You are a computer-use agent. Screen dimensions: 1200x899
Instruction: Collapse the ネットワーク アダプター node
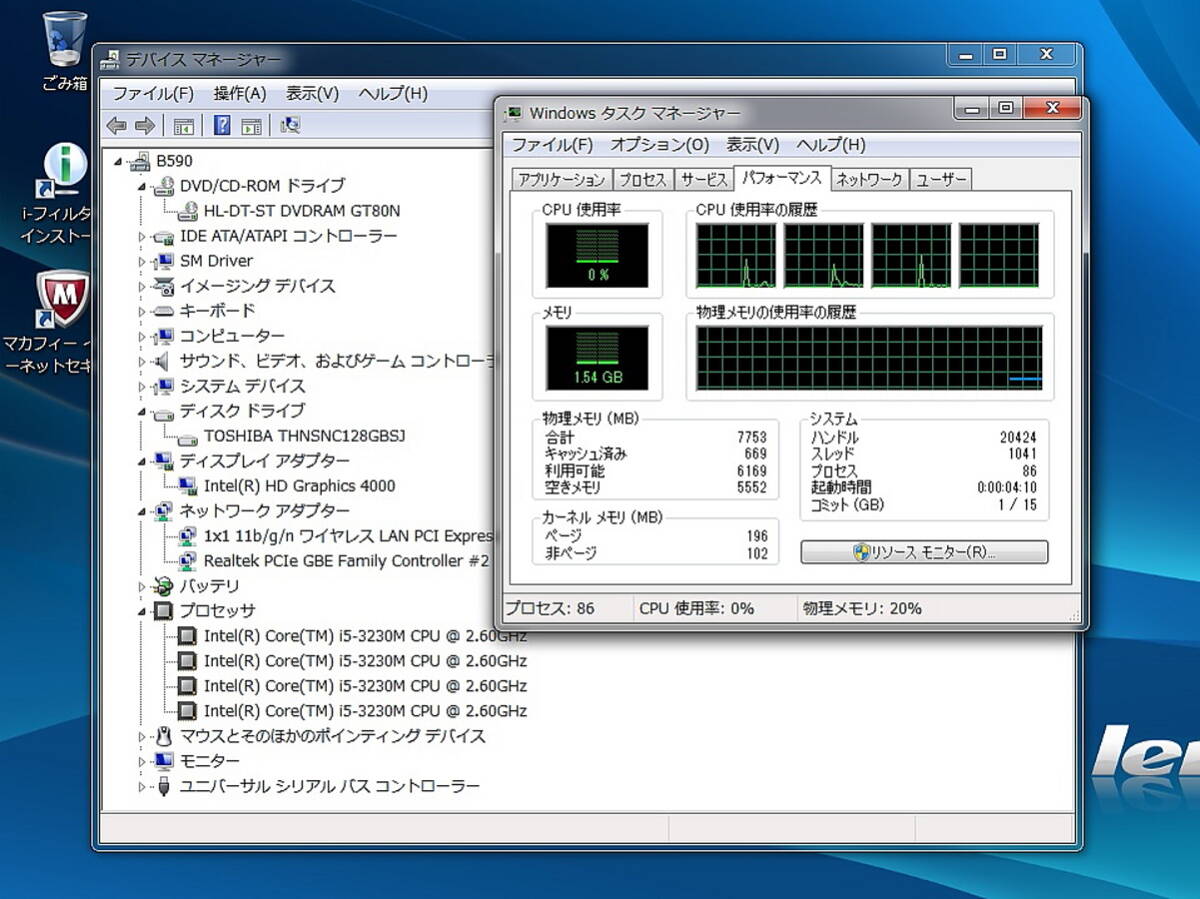point(142,511)
